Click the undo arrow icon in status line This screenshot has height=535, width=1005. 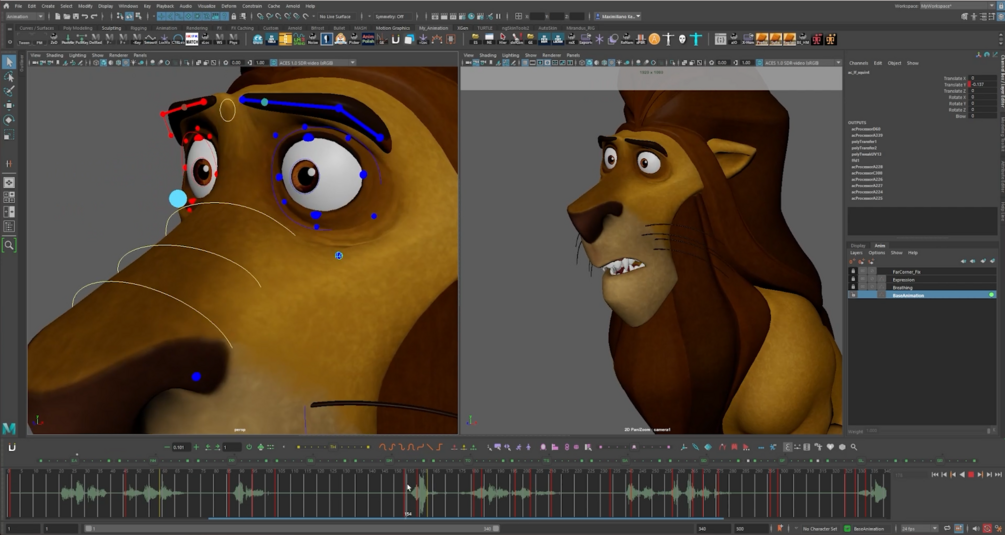[85, 16]
